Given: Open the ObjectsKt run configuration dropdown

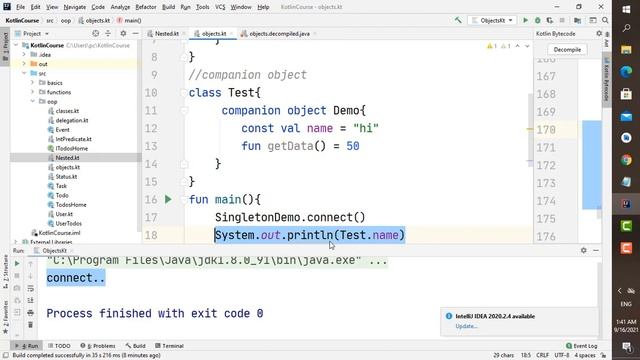Looking at the screenshot, I should point(492,20).
